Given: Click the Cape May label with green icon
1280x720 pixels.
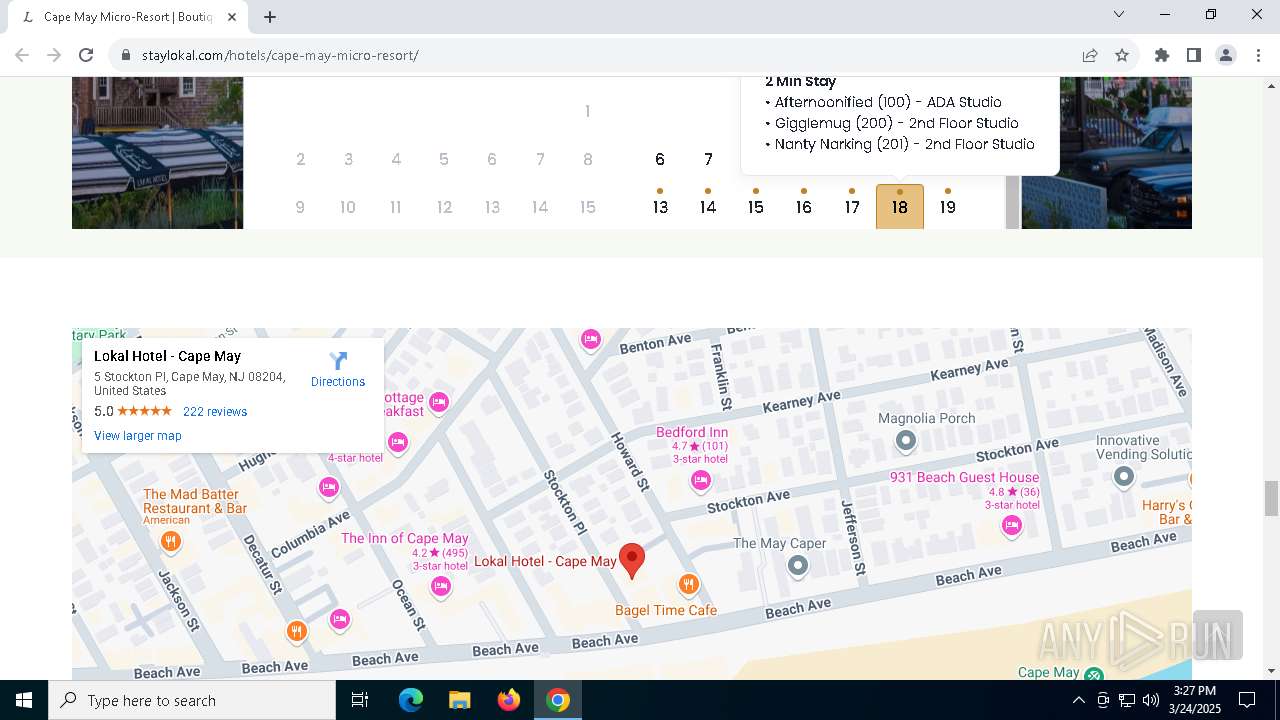Looking at the screenshot, I should (1060, 673).
